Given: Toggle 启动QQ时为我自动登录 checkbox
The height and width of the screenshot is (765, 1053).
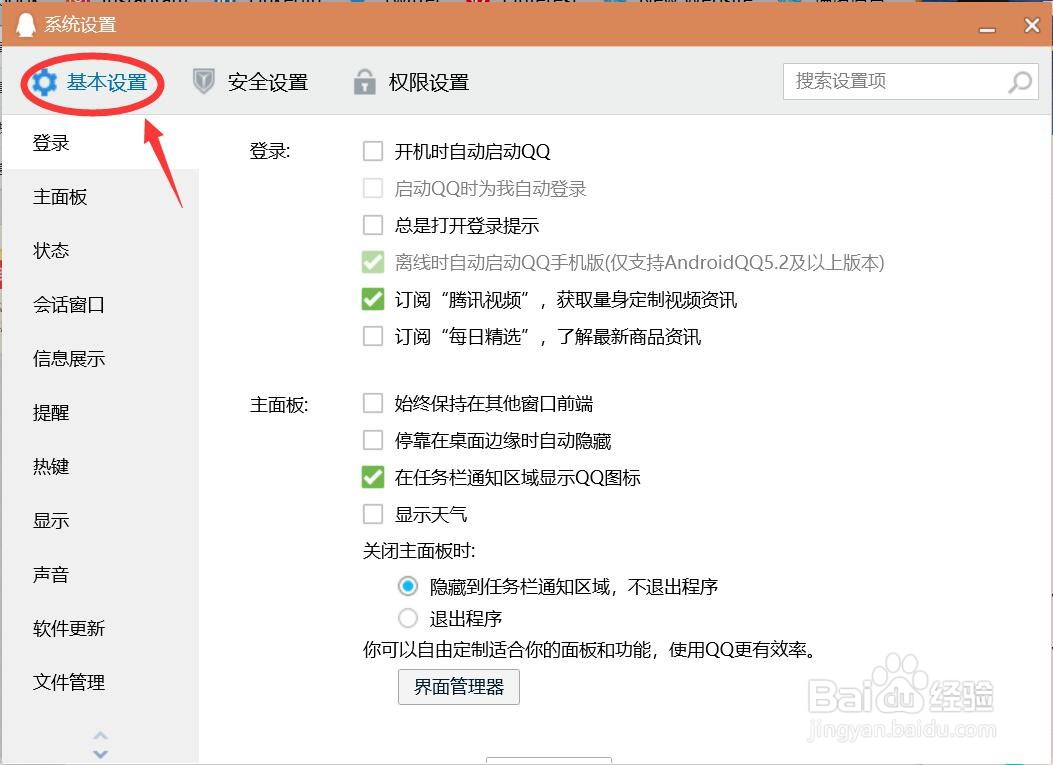Looking at the screenshot, I should click(x=373, y=188).
